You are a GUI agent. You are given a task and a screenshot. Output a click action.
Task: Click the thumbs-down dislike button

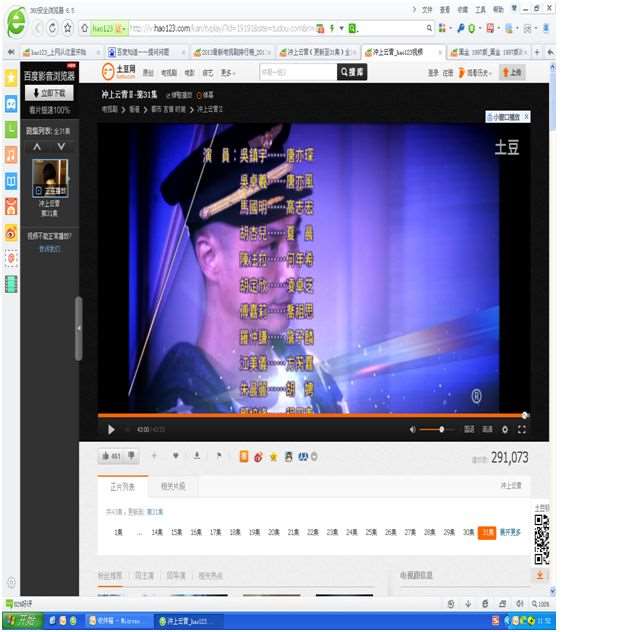(x=131, y=456)
